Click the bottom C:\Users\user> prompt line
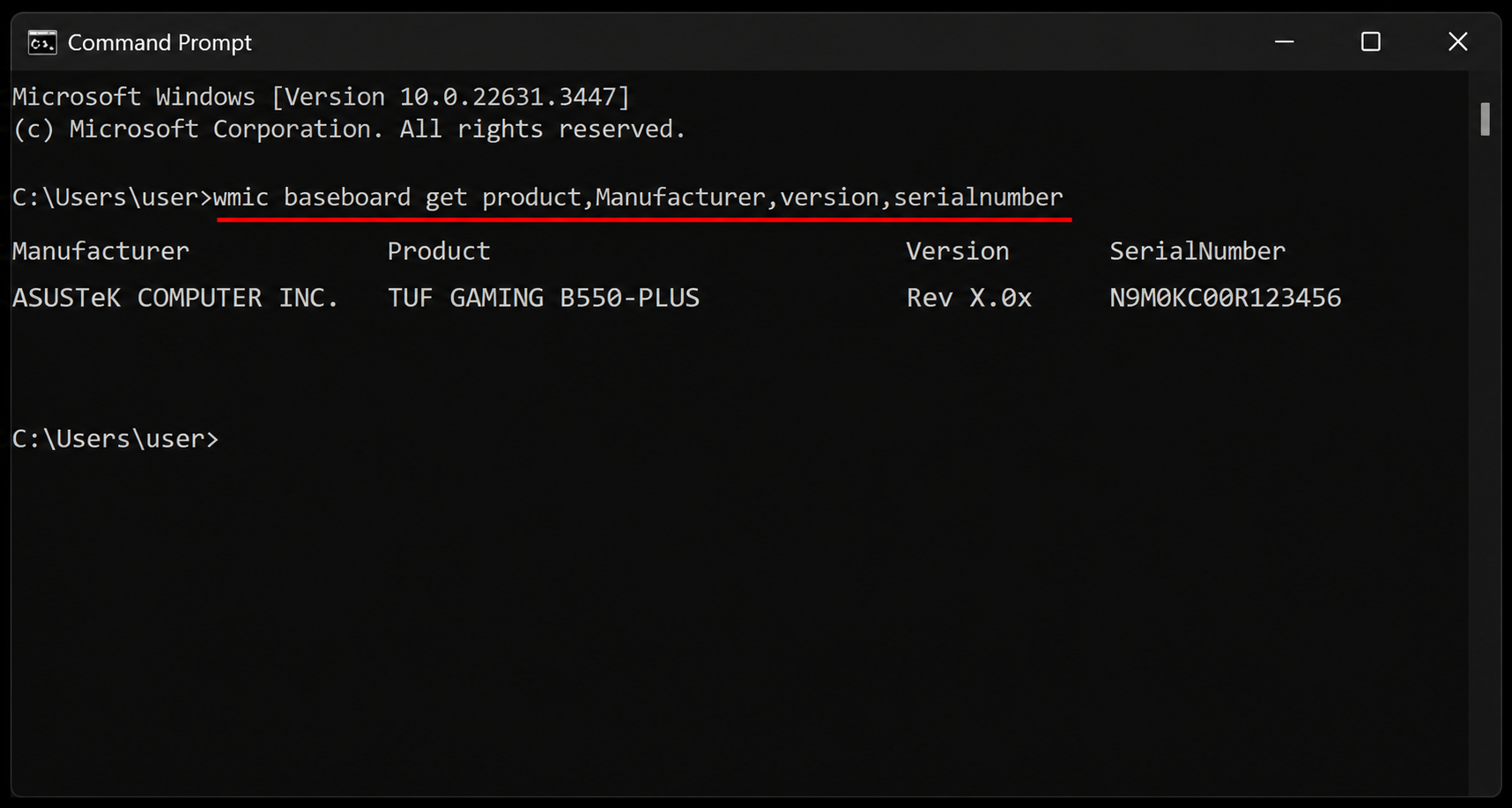 click(115, 439)
